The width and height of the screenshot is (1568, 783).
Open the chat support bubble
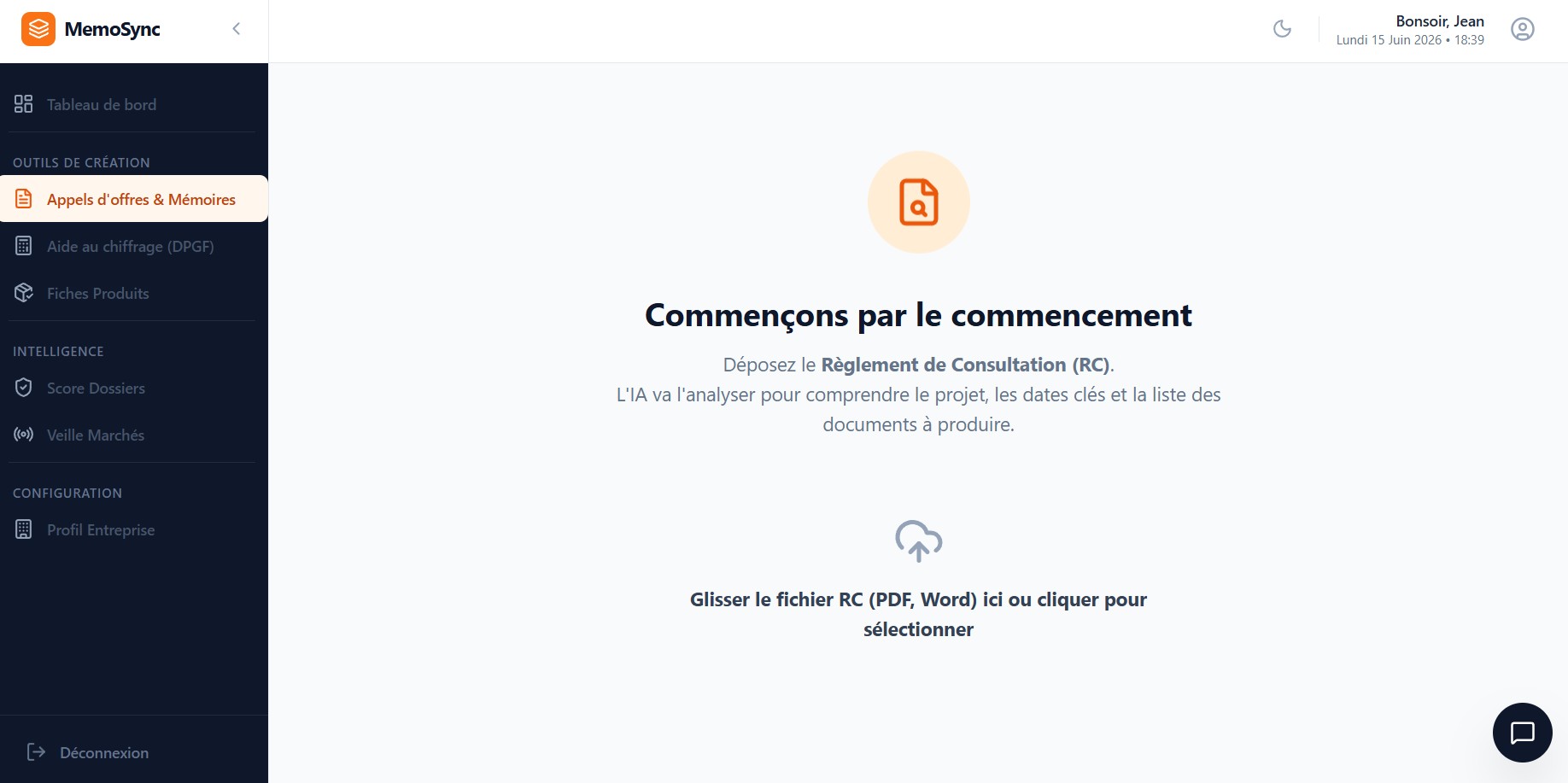(x=1522, y=733)
